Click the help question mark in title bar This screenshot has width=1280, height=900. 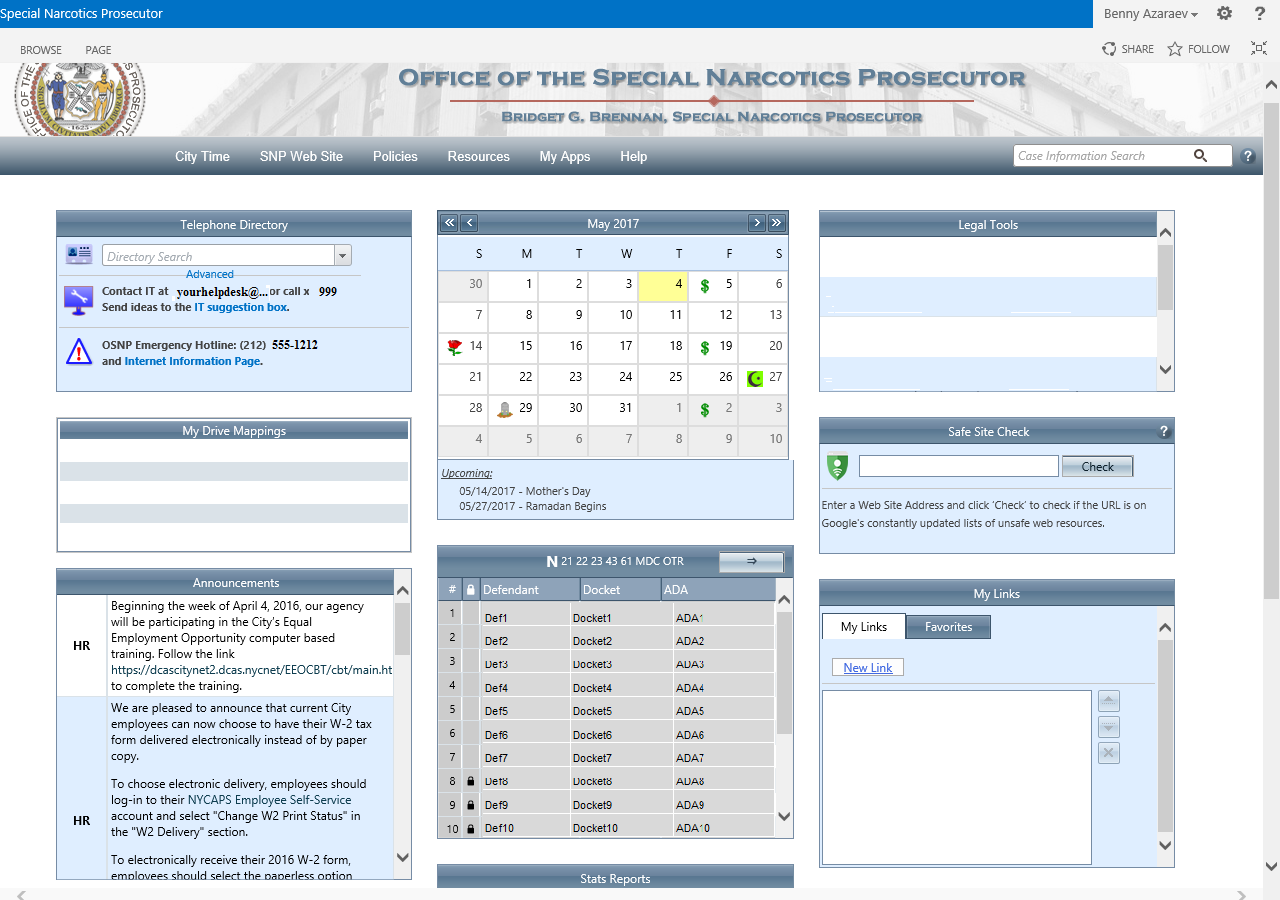point(1259,14)
